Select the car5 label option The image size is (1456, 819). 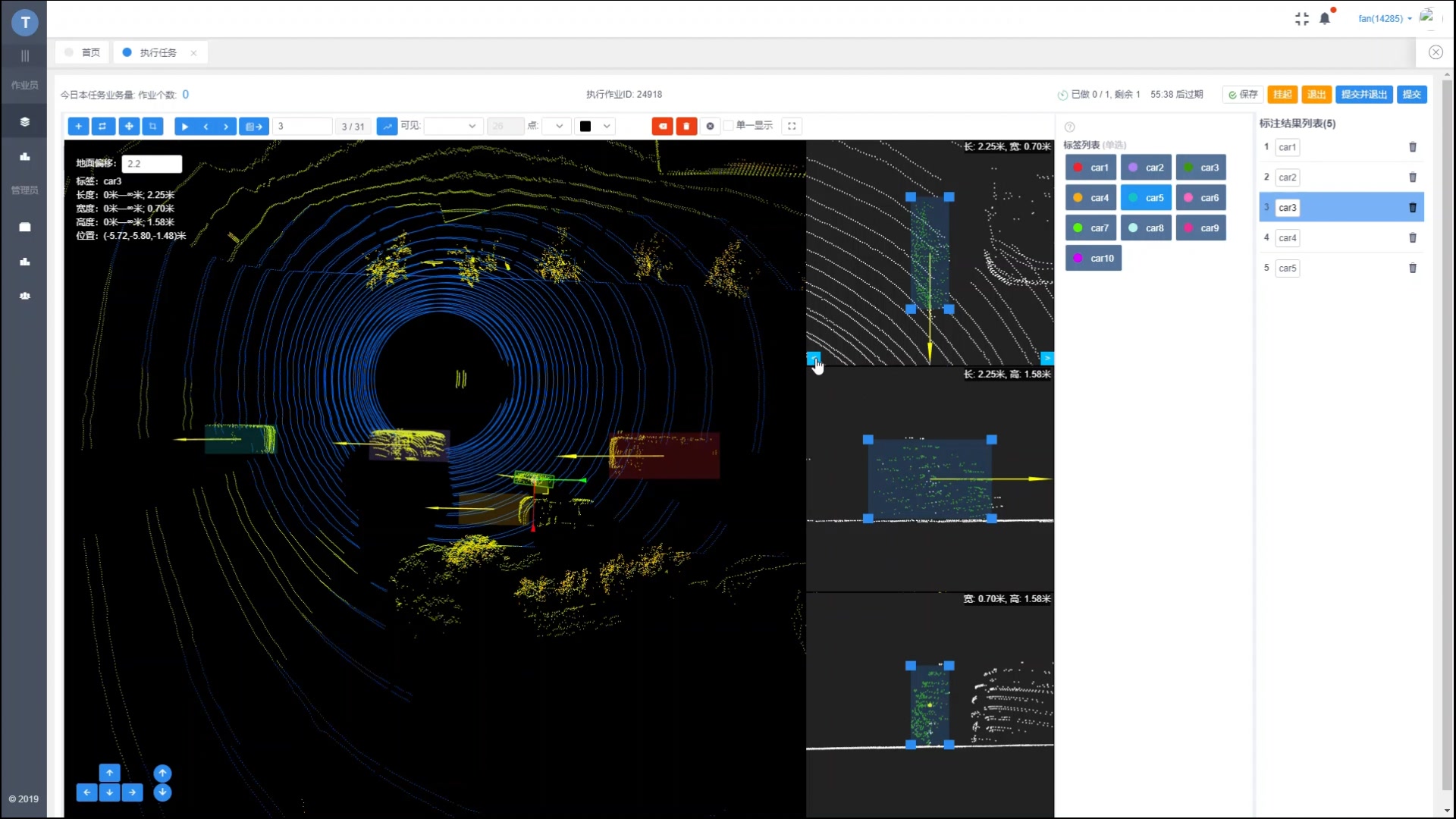(x=1146, y=198)
